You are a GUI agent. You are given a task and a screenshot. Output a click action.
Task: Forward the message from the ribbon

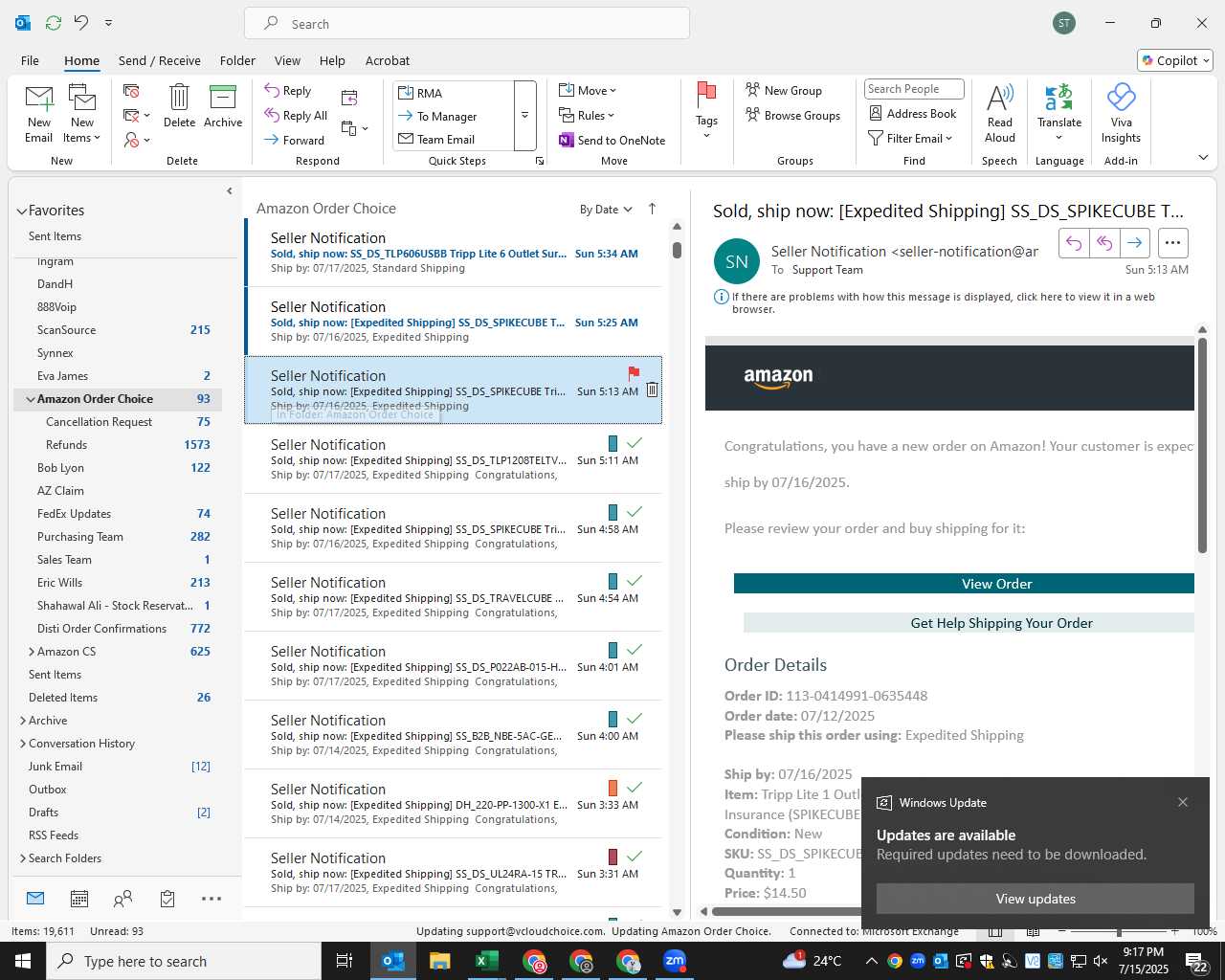pos(295,140)
